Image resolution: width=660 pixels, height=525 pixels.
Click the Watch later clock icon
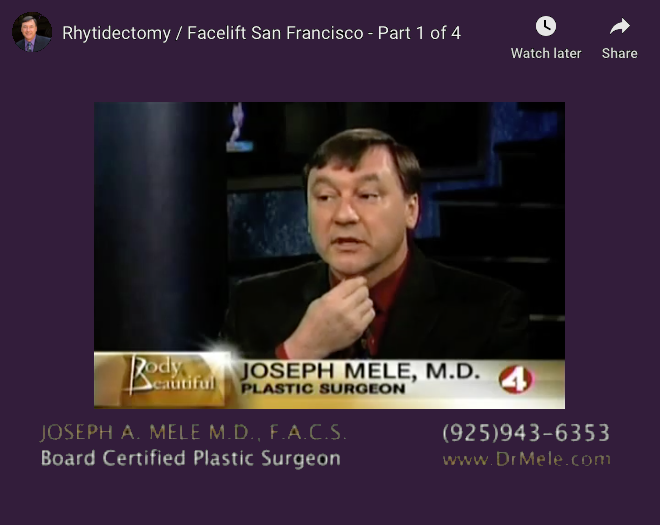[x=546, y=26]
